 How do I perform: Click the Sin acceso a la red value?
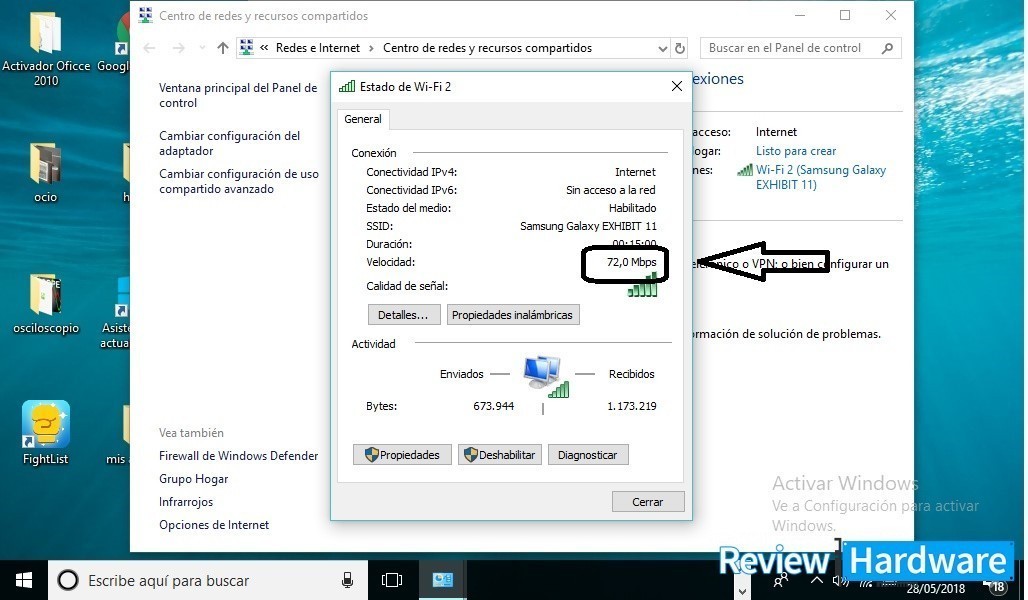611,190
